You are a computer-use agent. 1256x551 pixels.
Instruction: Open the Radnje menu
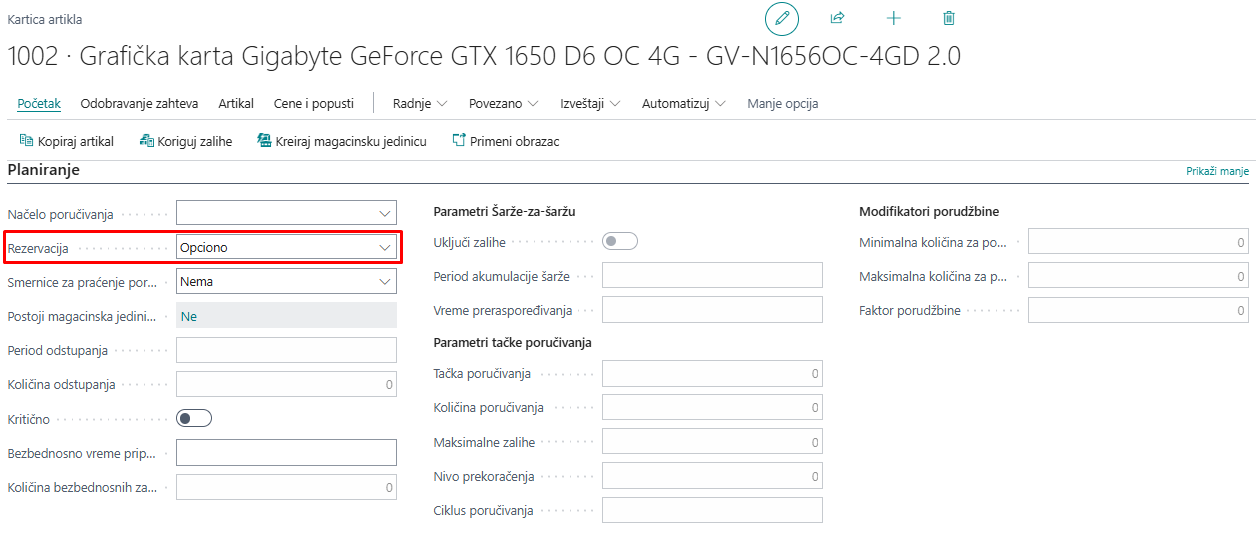(419, 103)
